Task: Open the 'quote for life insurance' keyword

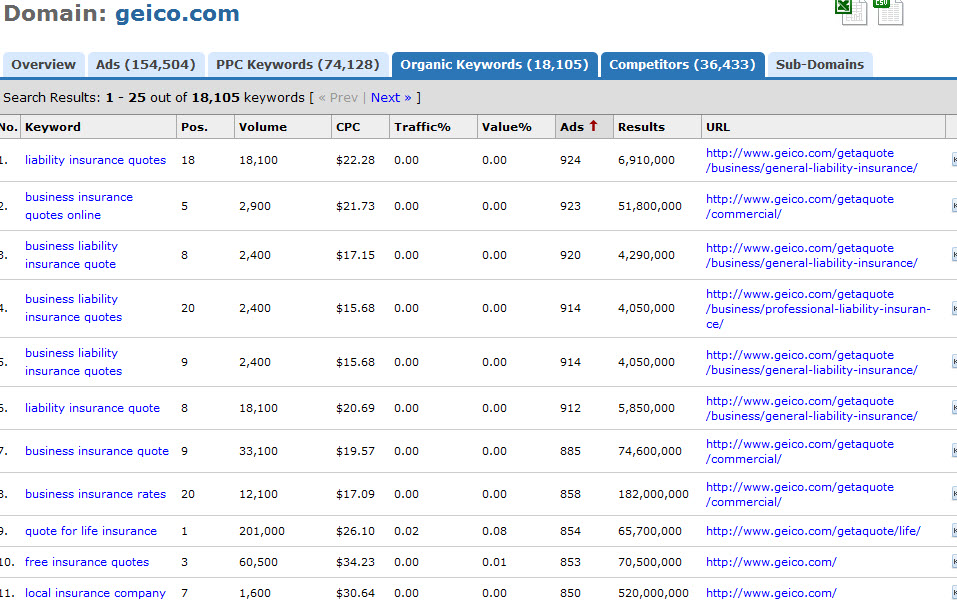Action: (x=91, y=531)
